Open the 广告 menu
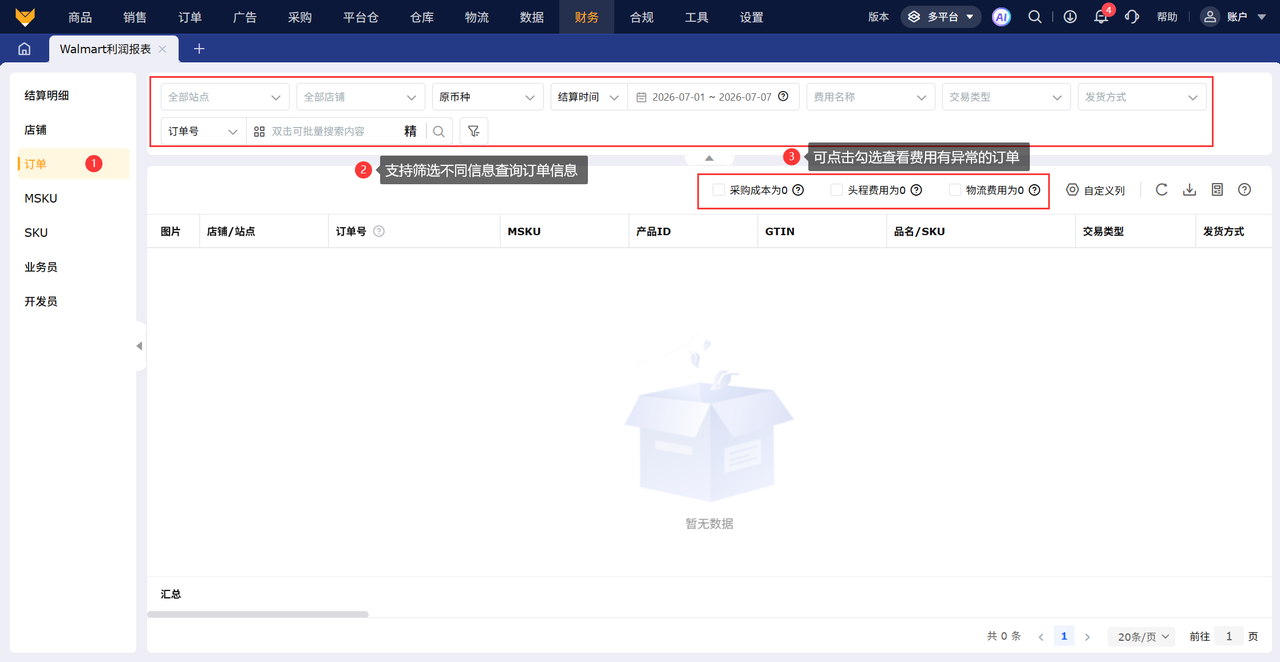 245,17
